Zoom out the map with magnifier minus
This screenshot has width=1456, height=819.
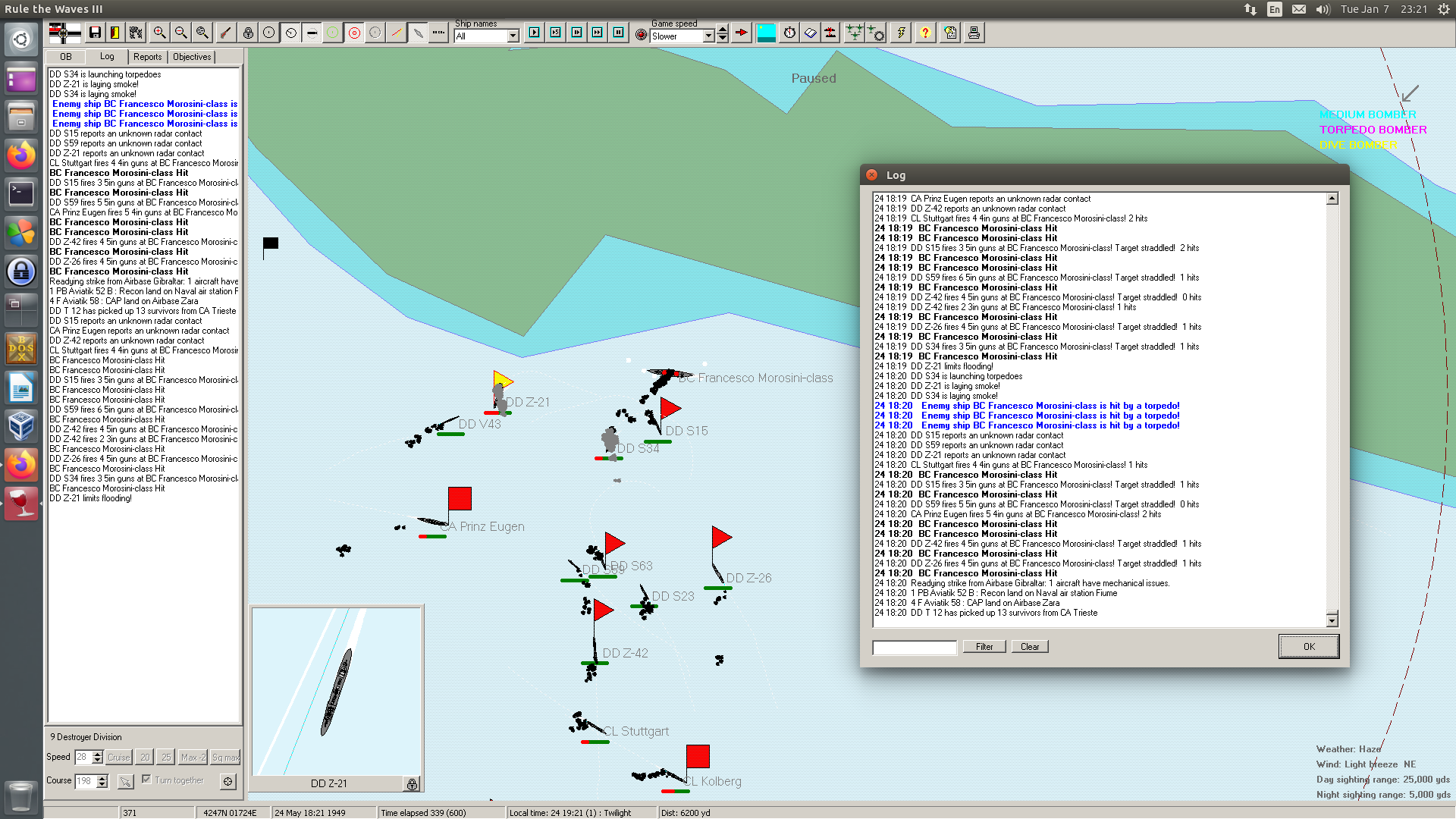pyautogui.click(x=180, y=33)
